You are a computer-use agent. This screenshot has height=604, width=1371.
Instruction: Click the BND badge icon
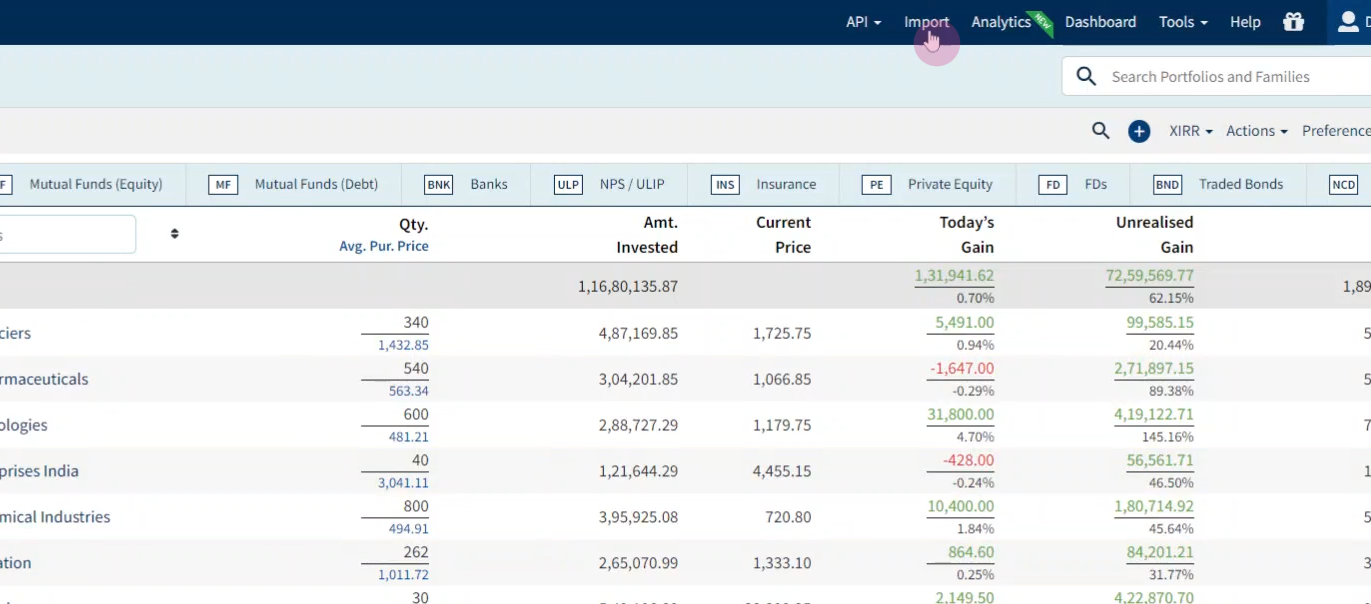(x=1167, y=185)
